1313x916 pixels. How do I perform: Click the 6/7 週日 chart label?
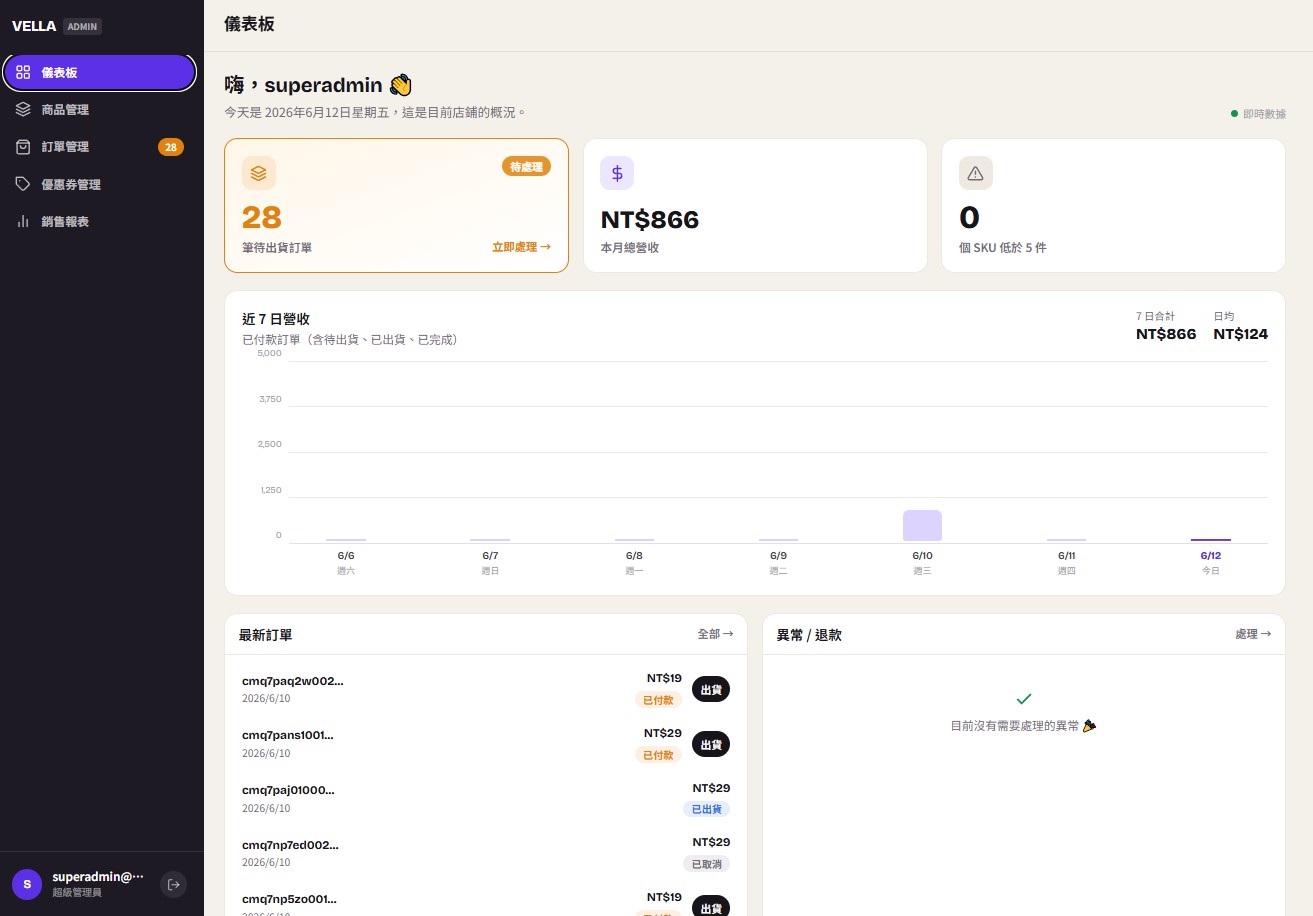[x=490, y=562]
